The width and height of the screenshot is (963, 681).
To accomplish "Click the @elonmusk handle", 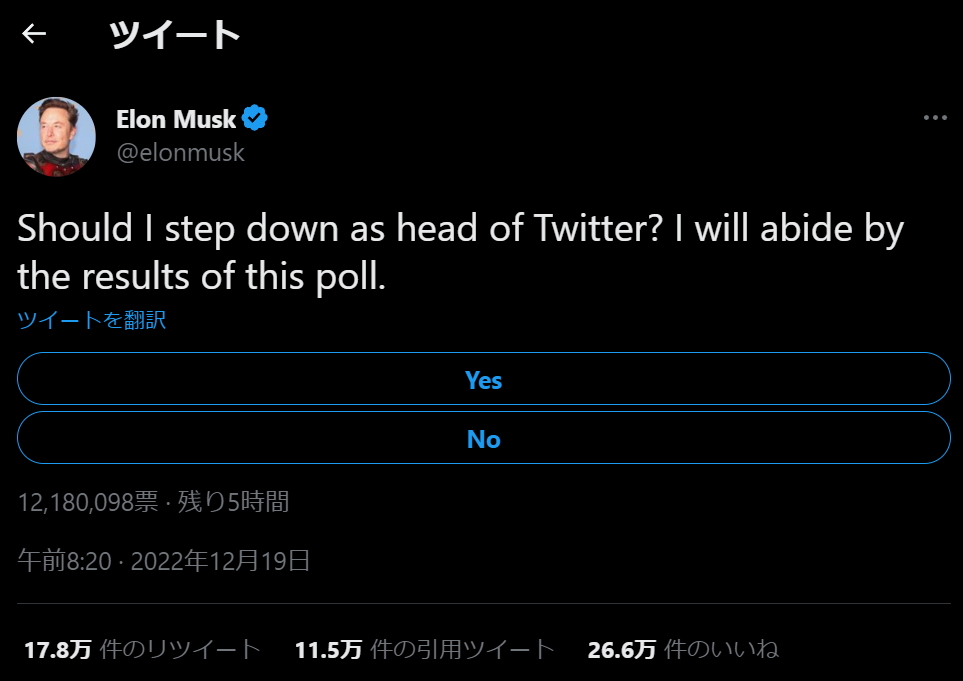I will click(182, 152).
